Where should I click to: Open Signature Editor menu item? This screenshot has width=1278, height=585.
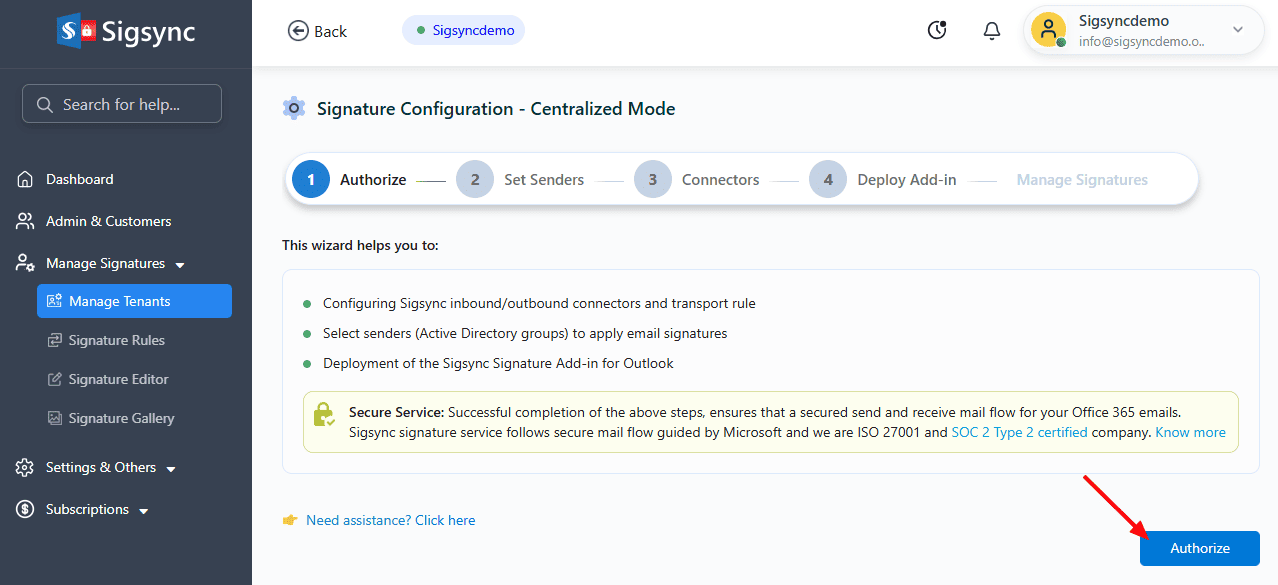pos(118,379)
